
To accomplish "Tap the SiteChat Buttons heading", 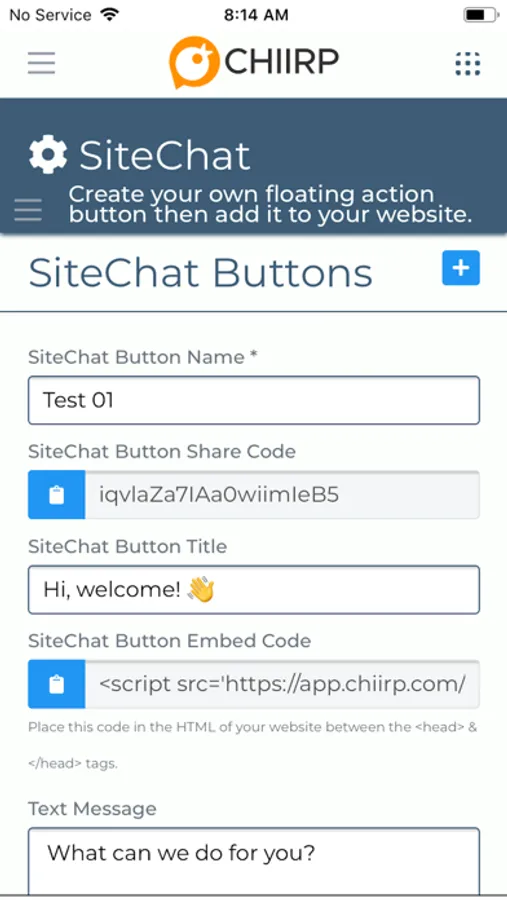I will point(200,273).
